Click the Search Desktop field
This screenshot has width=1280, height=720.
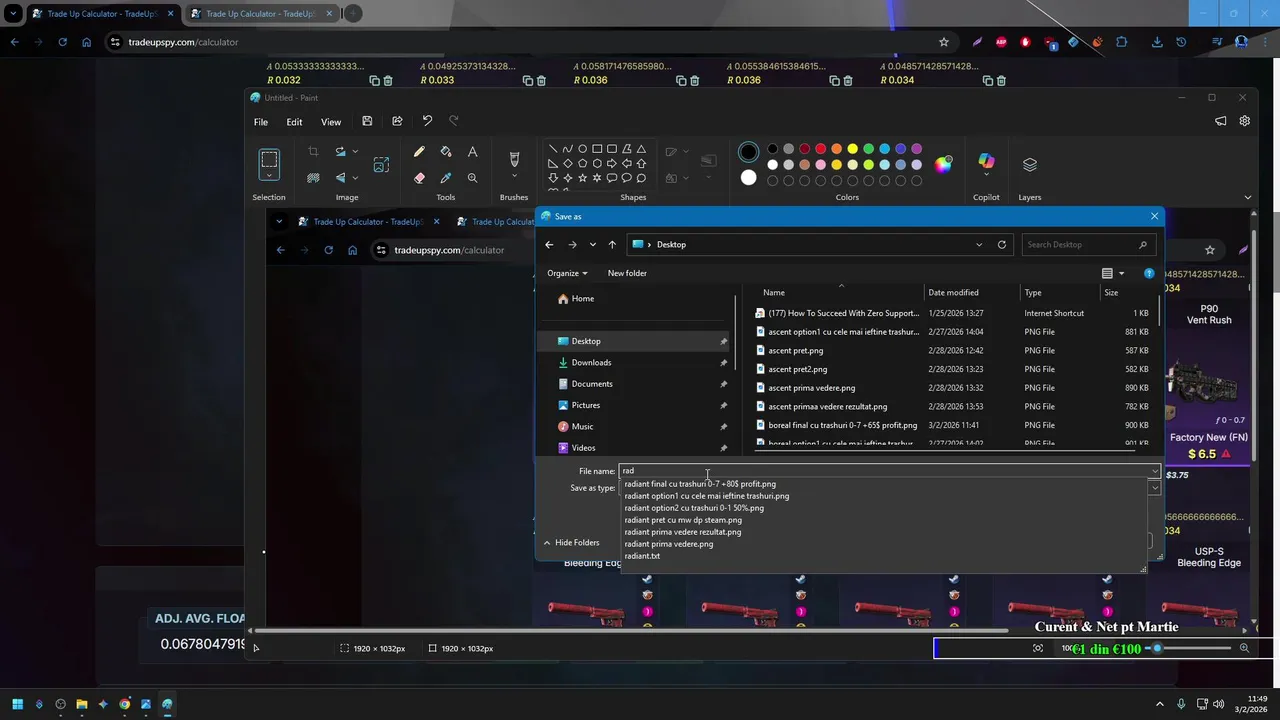point(1087,244)
